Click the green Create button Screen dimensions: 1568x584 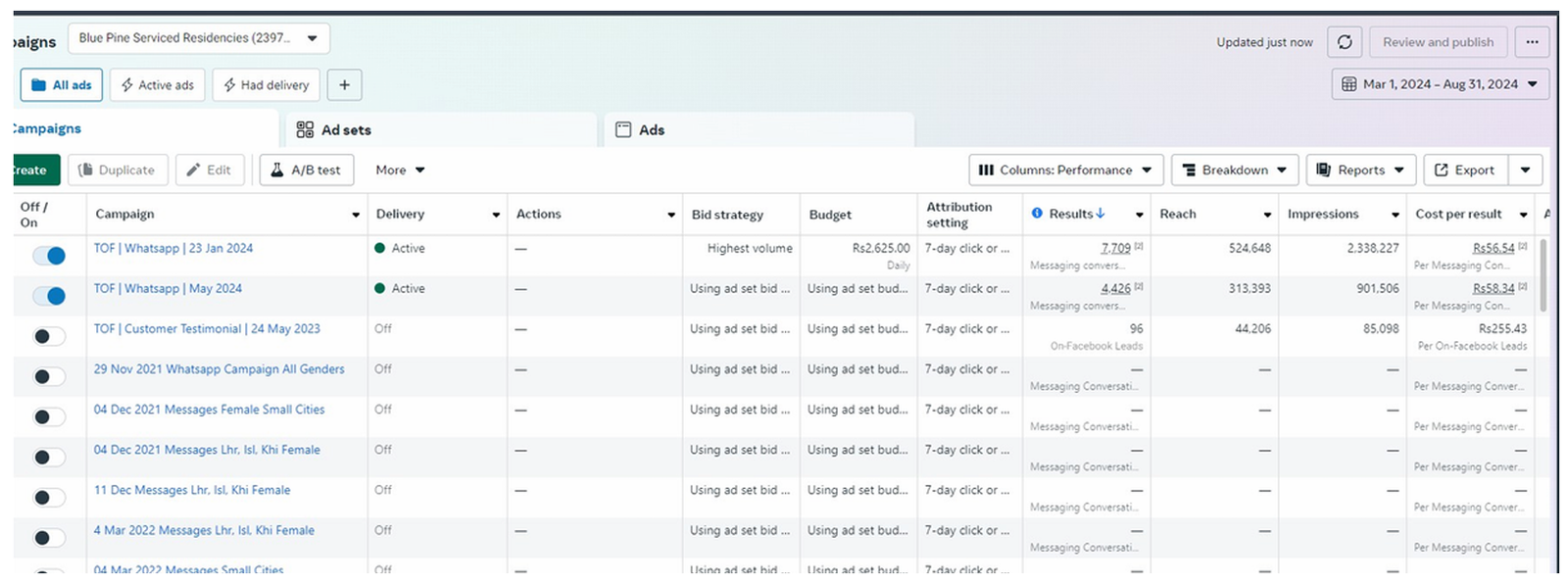click(36, 170)
